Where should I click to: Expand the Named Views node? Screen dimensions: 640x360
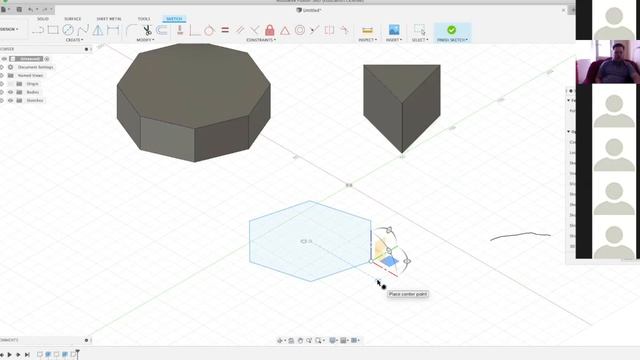click(x=2, y=76)
